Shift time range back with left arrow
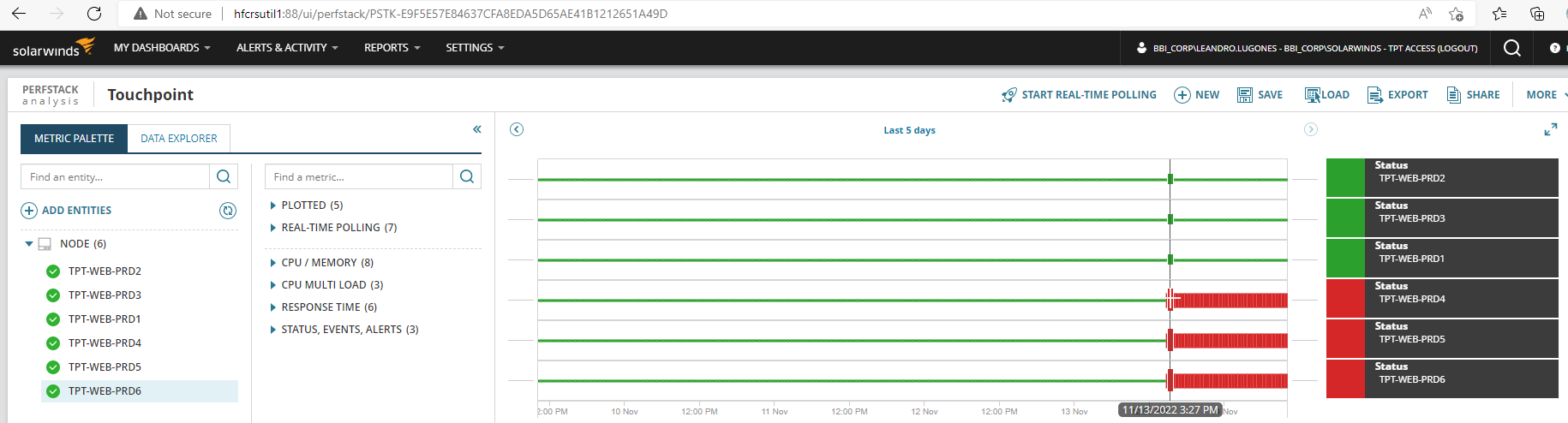1568x423 pixels. [x=517, y=129]
